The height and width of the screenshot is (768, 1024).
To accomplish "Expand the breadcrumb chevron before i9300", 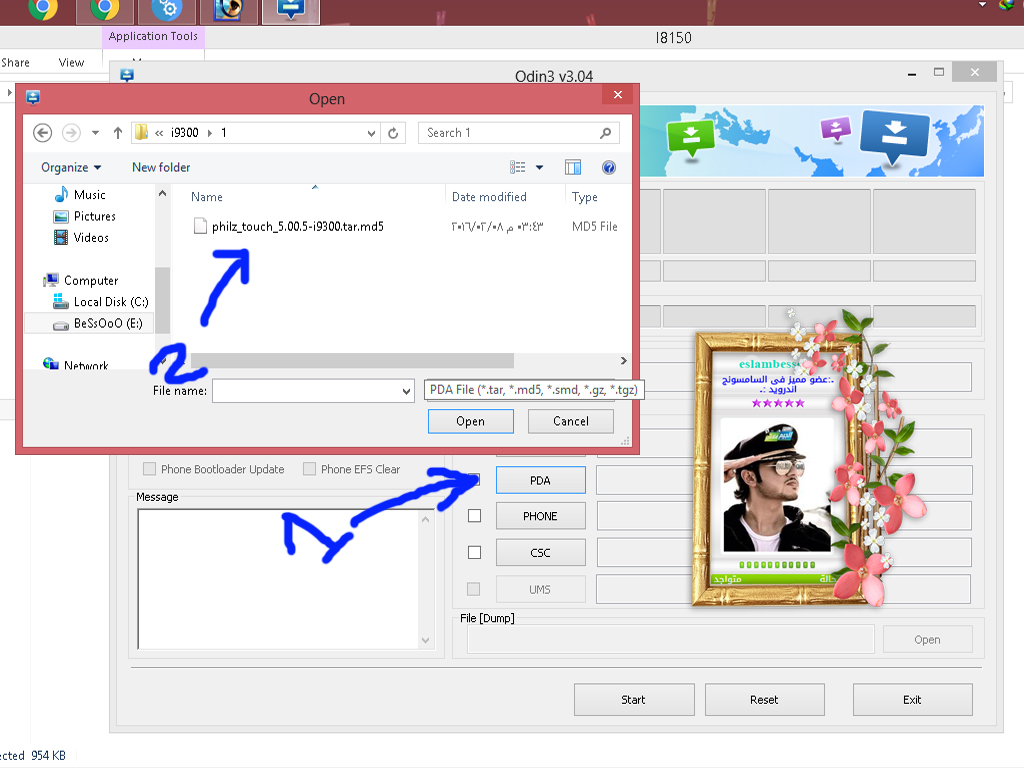I will point(159,133).
